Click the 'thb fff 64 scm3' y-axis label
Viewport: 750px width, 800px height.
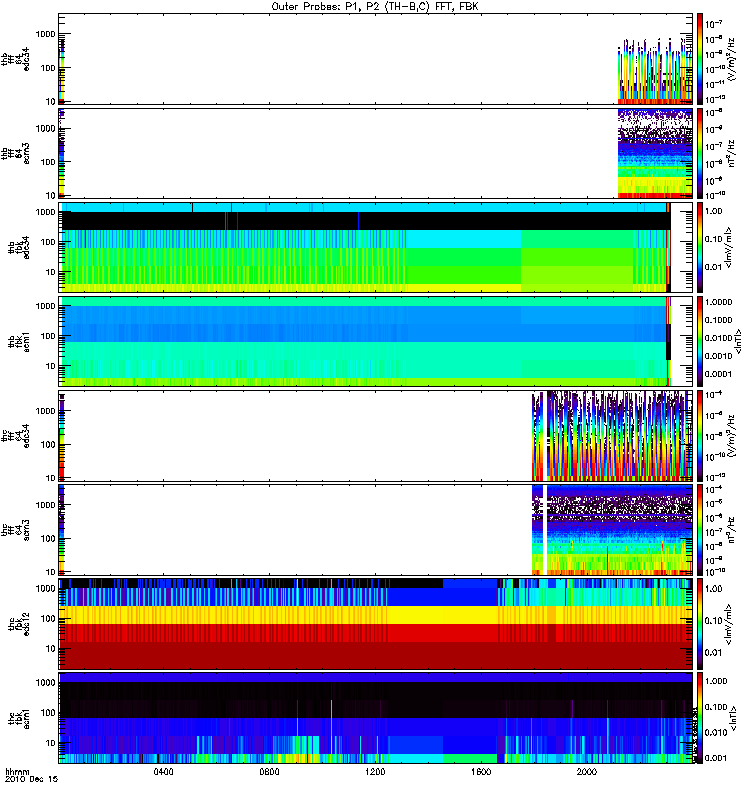pos(15,153)
